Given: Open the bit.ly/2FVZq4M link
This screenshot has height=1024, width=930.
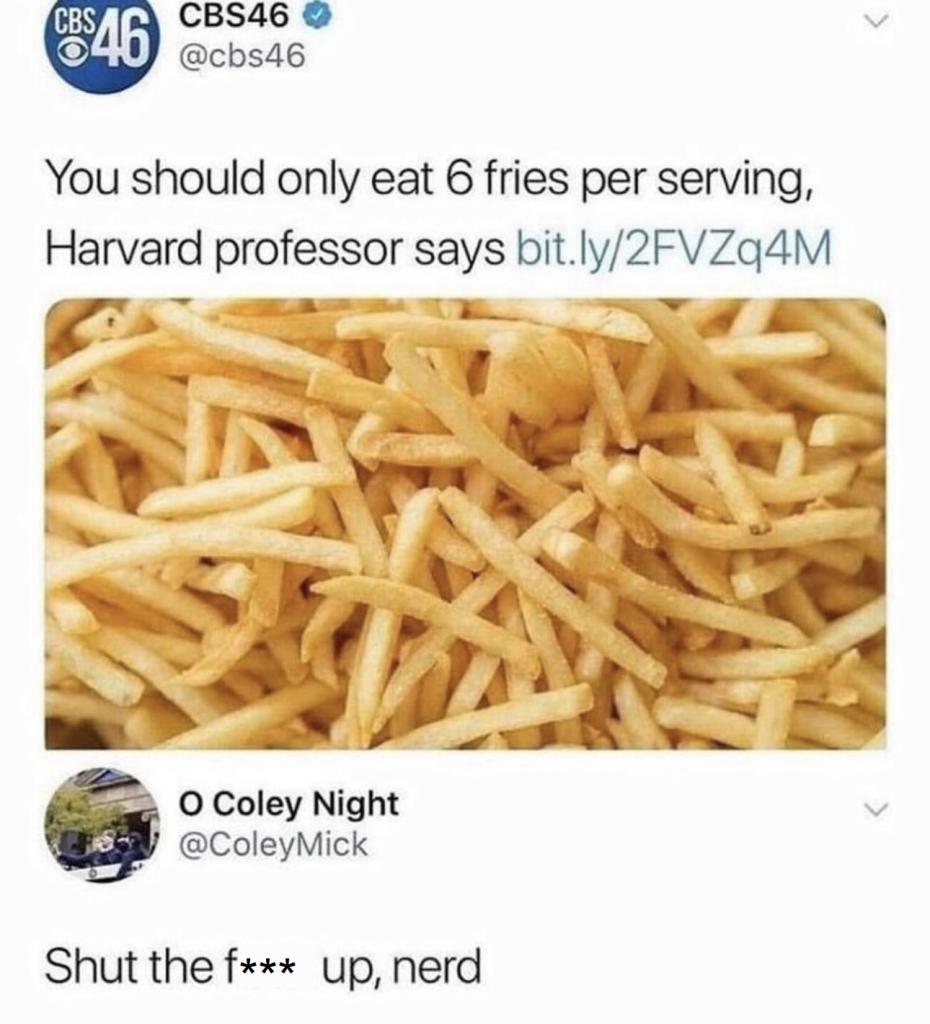Looking at the screenshot, I should (x=675, y=248).
